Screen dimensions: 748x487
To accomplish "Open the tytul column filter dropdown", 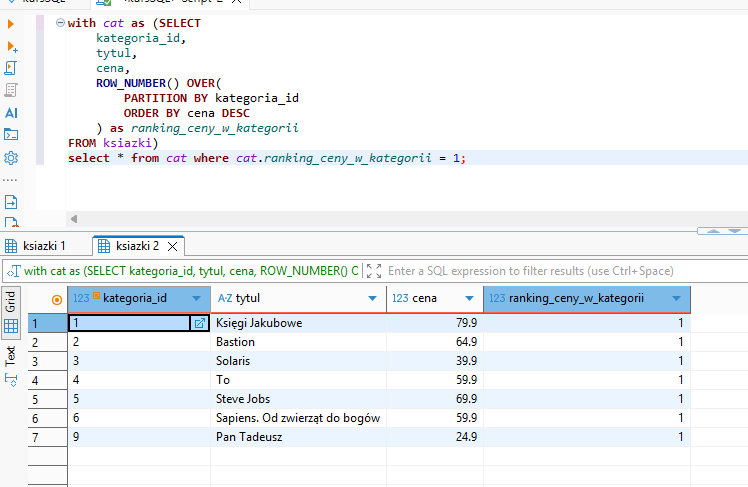I will 373,298.
